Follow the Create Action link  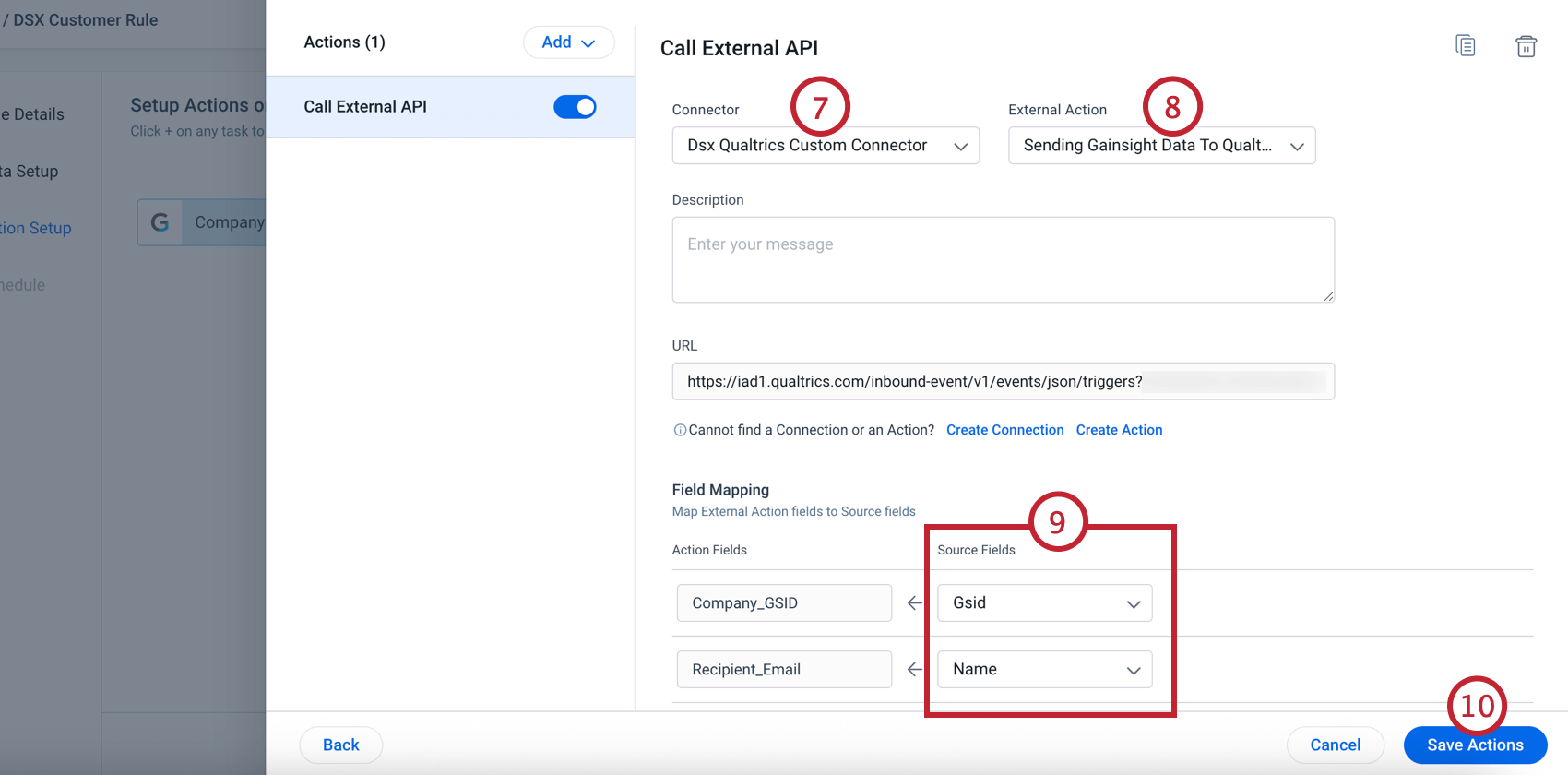(x=1119, y=430)
